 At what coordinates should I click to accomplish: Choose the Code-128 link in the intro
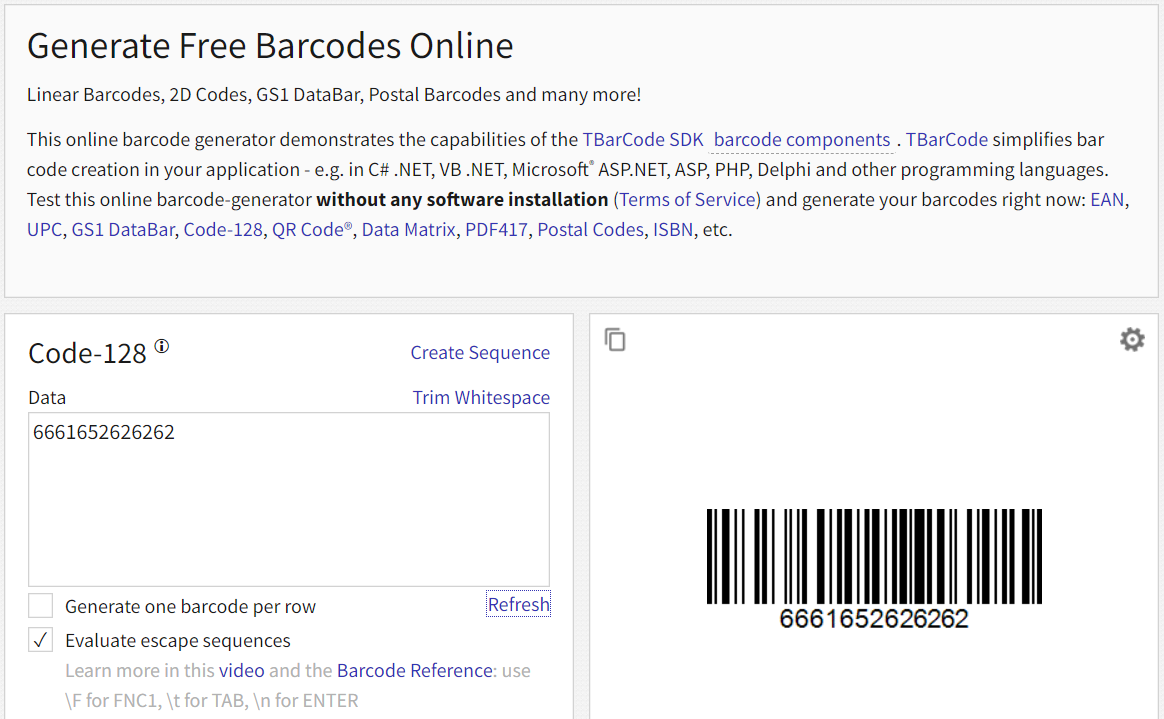223,230
